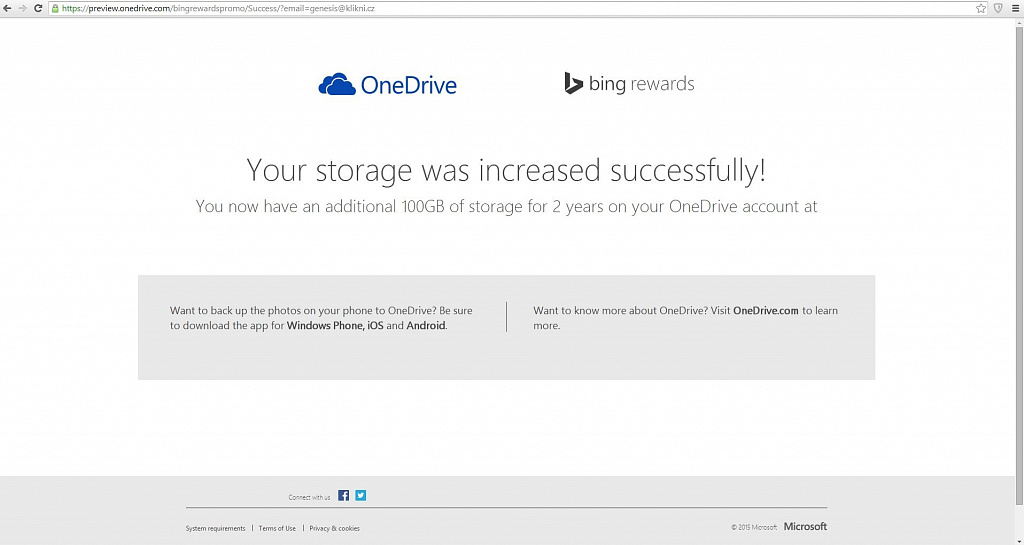Go forward using the browser forward arrow
Image resolution: width=1024 pixels, height=545 pixels.
(x=23, y=8)
